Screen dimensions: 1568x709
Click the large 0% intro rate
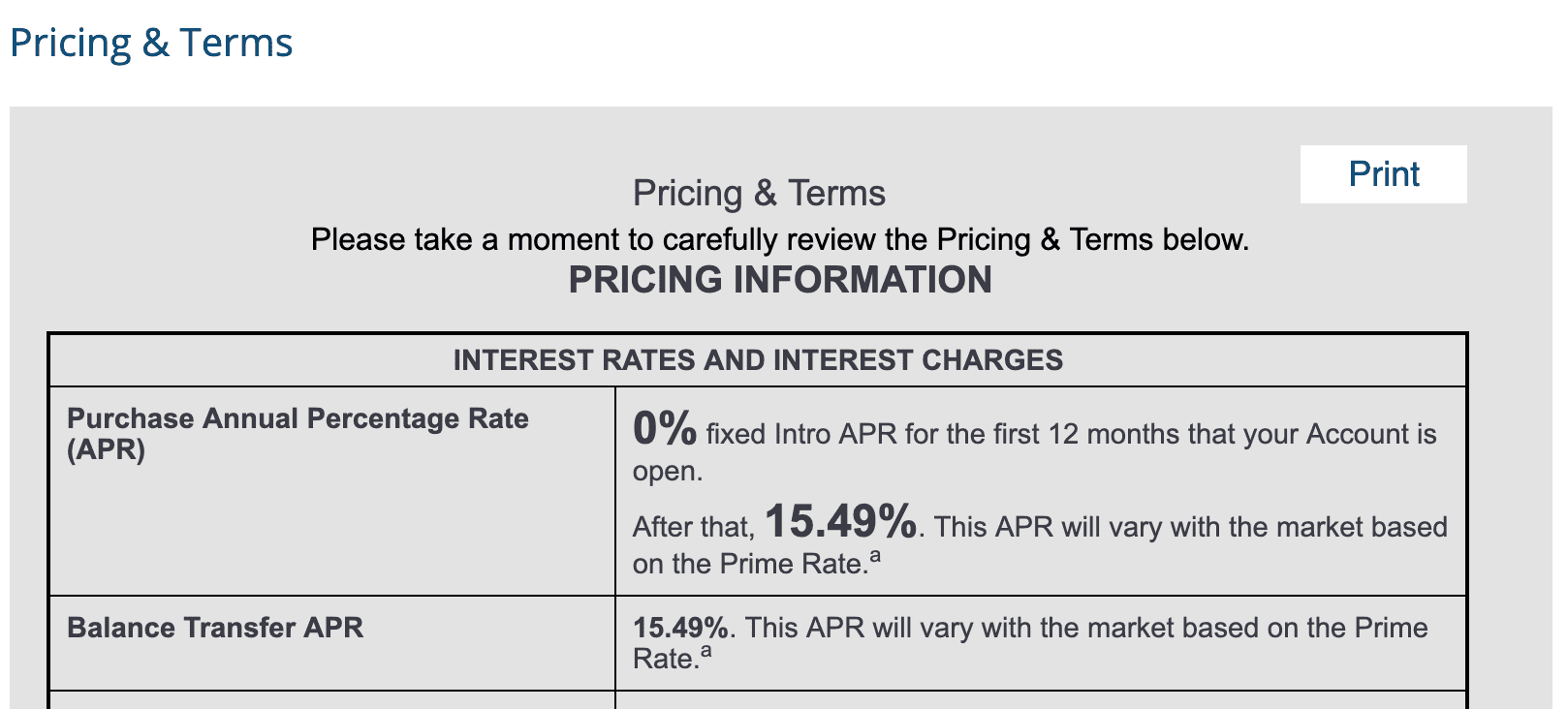point(665,428)
